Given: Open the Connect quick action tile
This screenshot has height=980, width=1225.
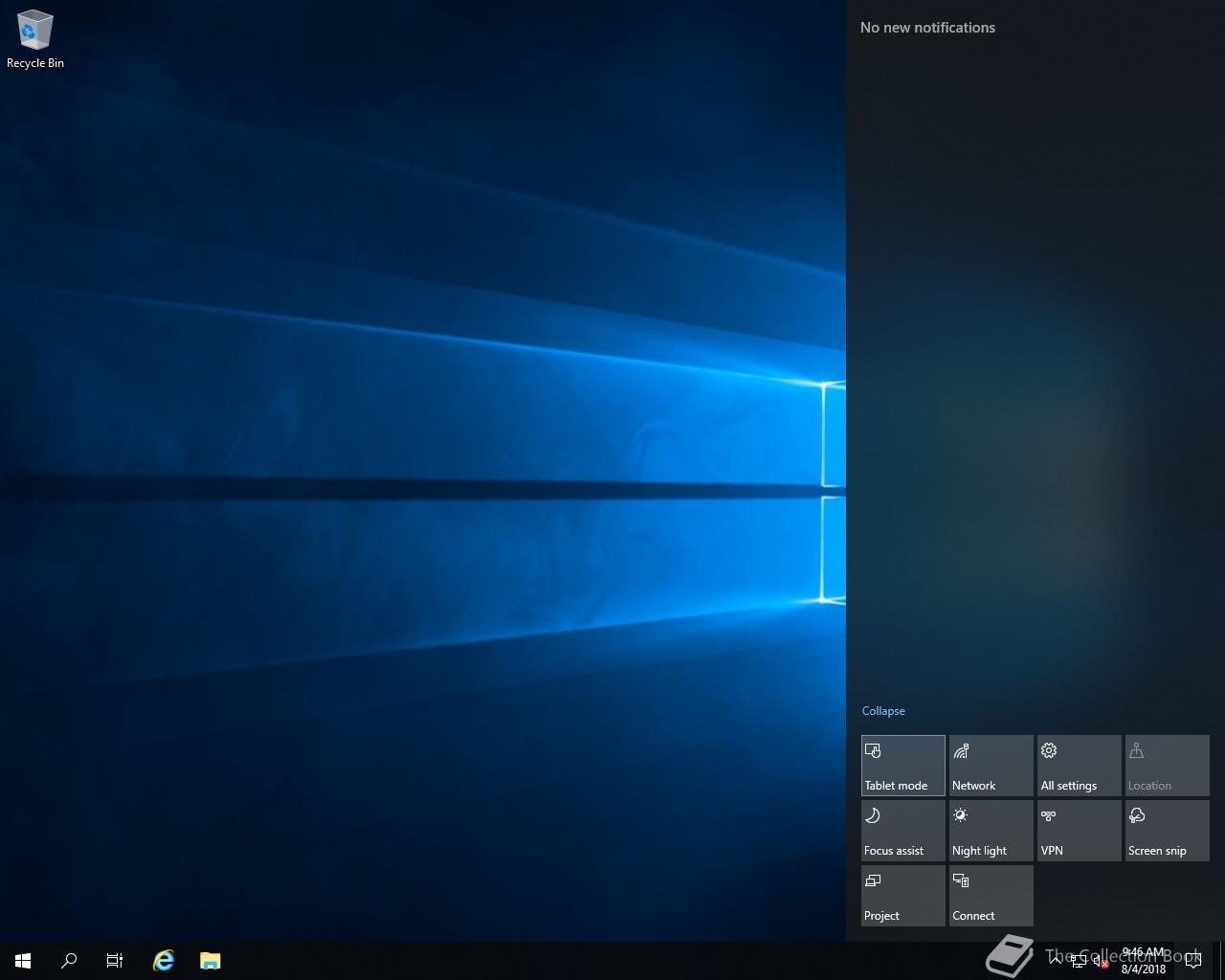Looking at the screenshot, I should (x=991, y=895).
